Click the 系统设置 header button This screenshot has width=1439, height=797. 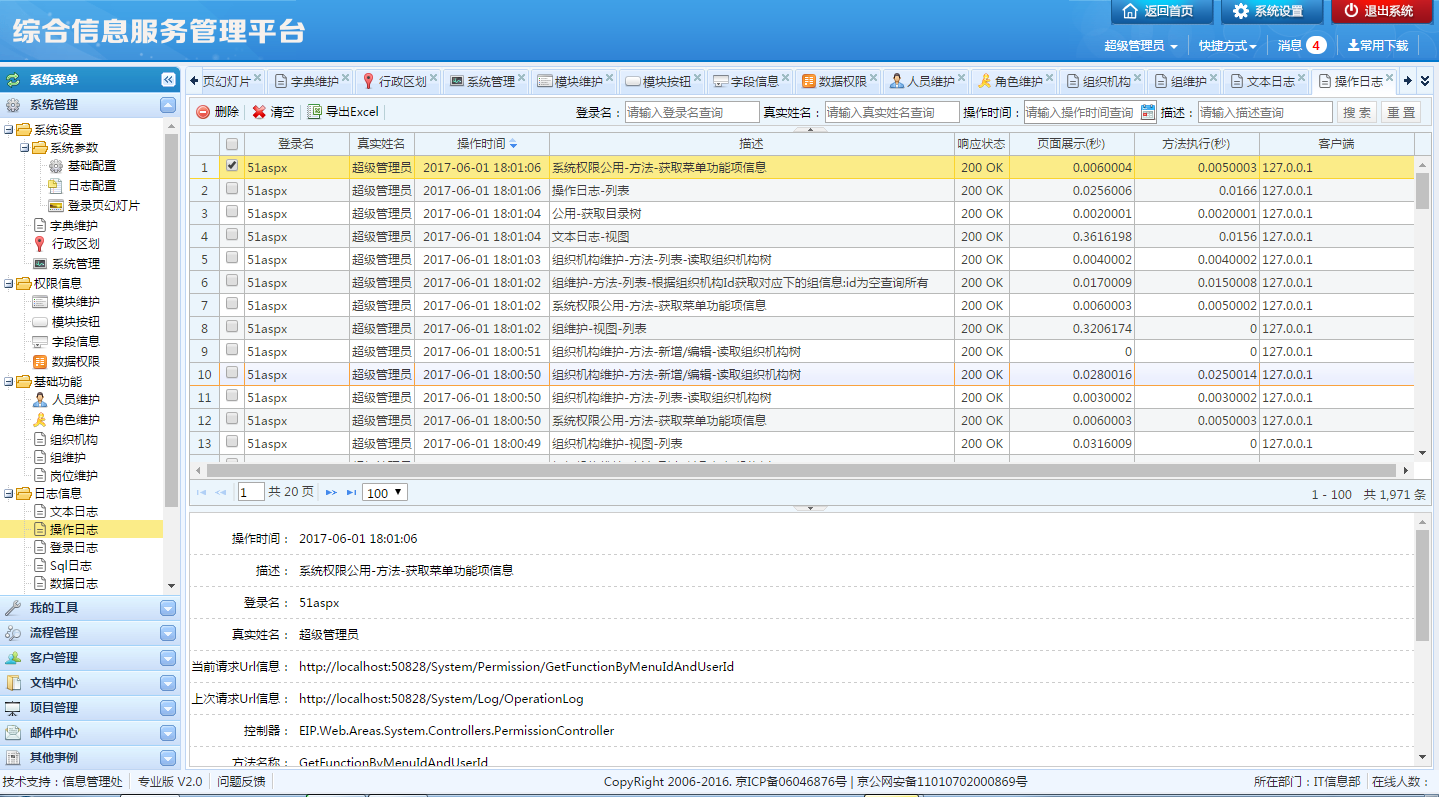(x=1270, y=11)
